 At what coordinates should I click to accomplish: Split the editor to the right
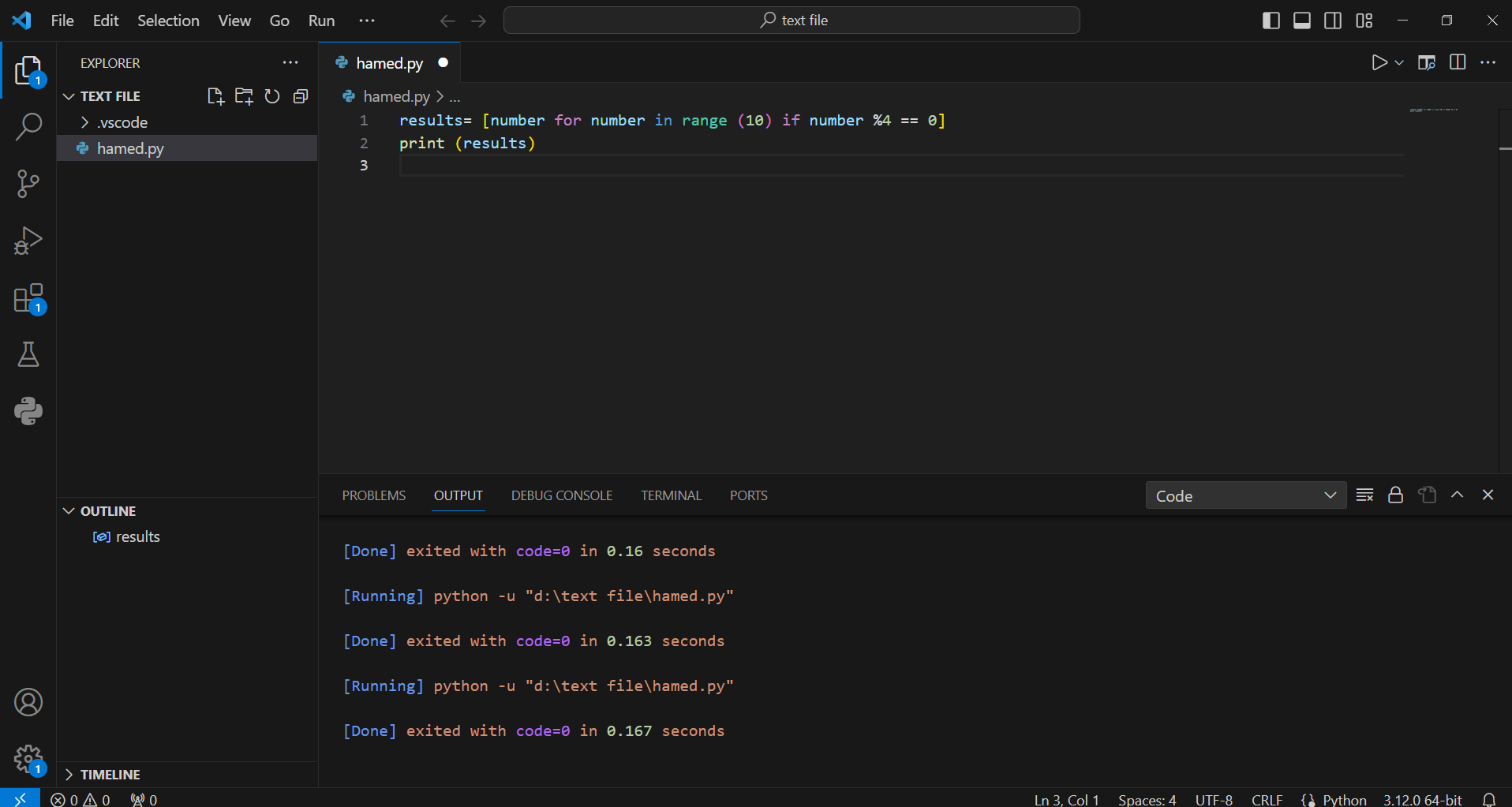(x=1458, y=62)
